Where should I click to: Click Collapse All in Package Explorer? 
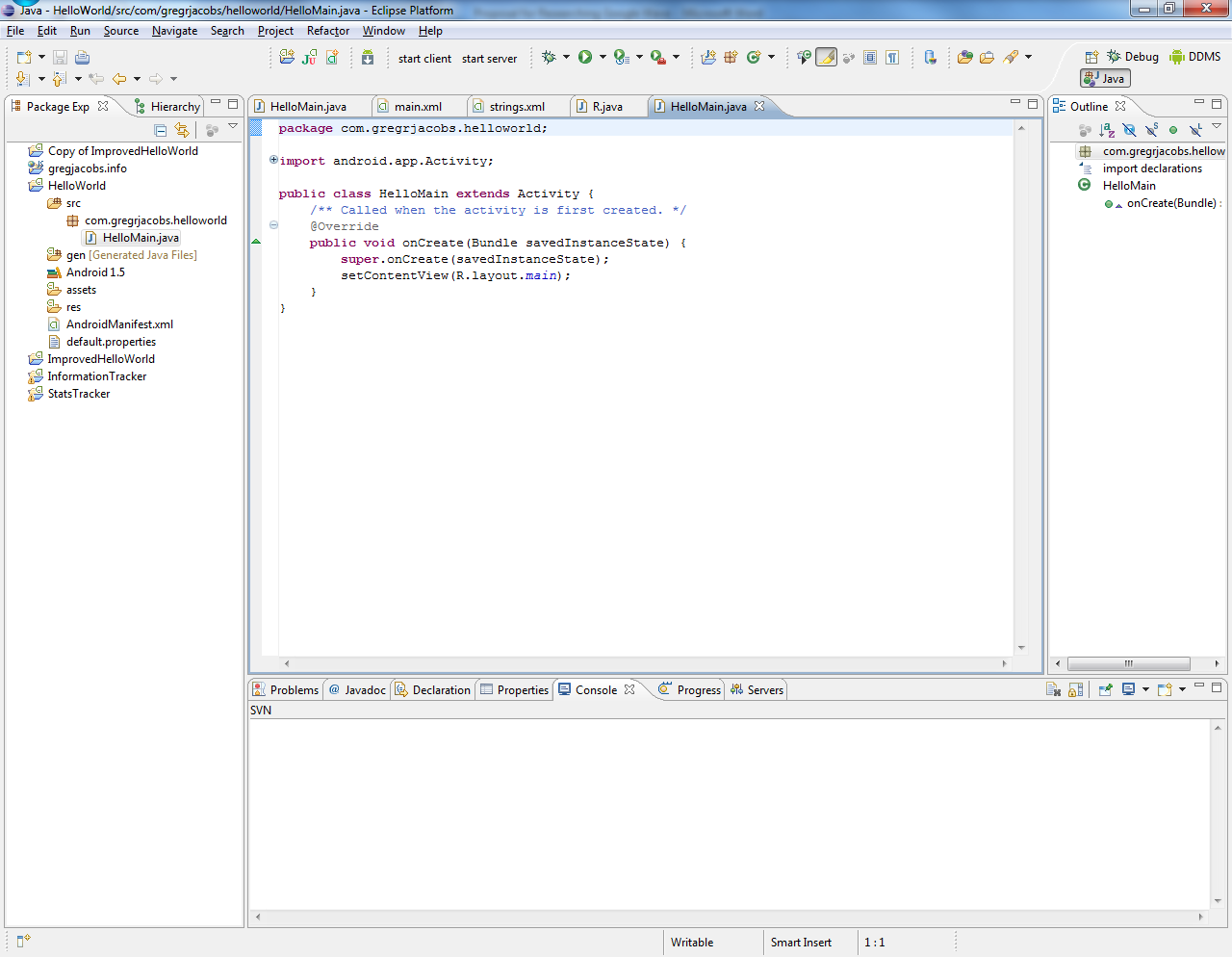[161, 130]
